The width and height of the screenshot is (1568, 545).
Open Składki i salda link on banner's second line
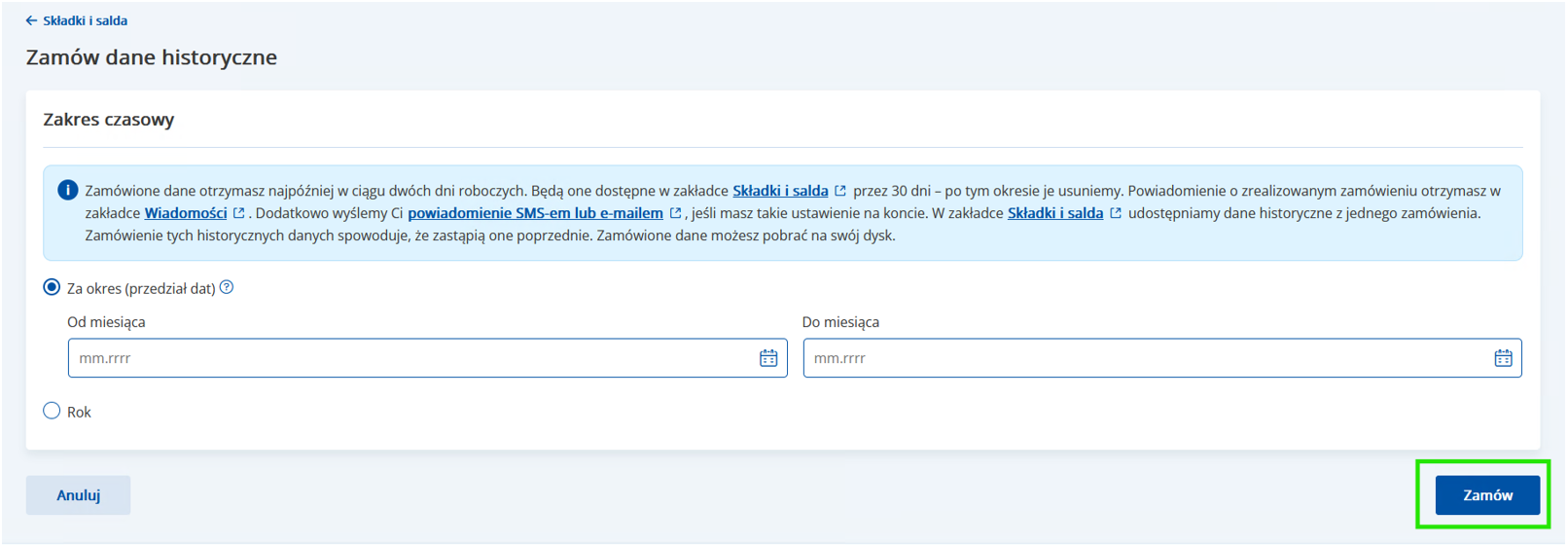[x=1054, y=213]
